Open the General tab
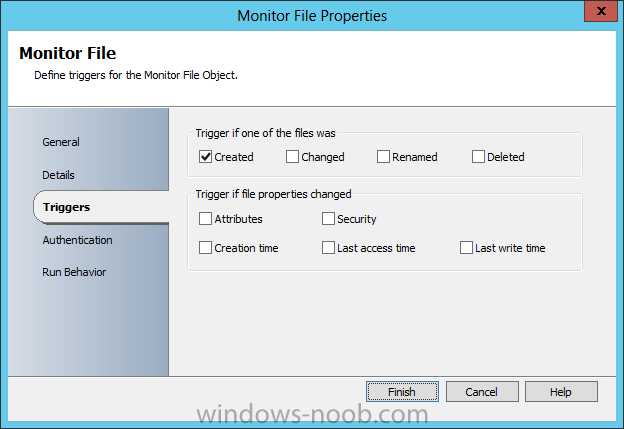Screen dimensions: 624x429 pyautogui.click(x=61, y=142)
